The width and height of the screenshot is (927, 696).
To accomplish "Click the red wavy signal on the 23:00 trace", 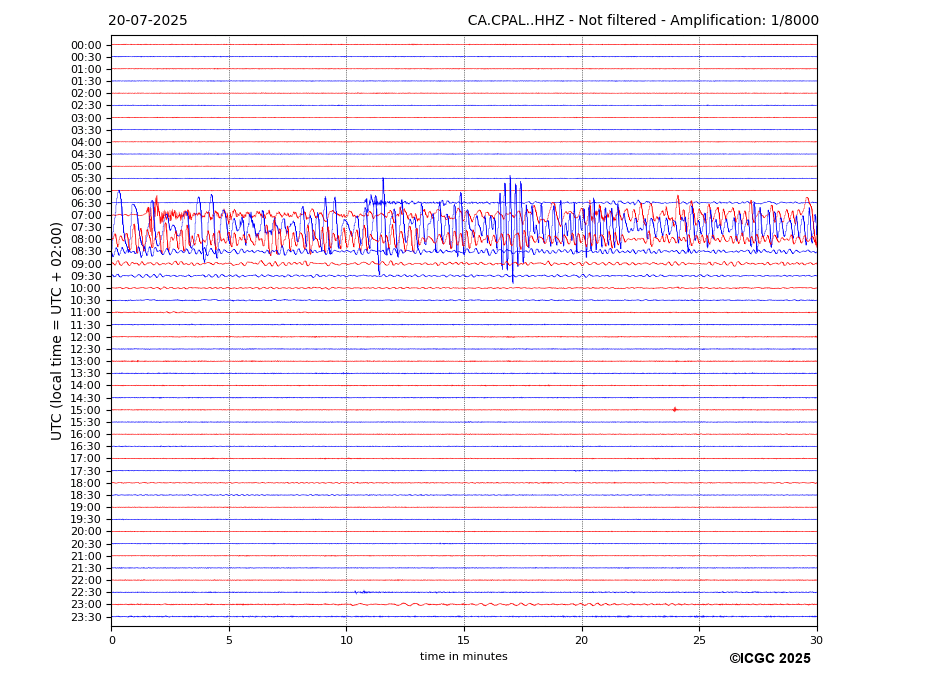I will [514, 604].
